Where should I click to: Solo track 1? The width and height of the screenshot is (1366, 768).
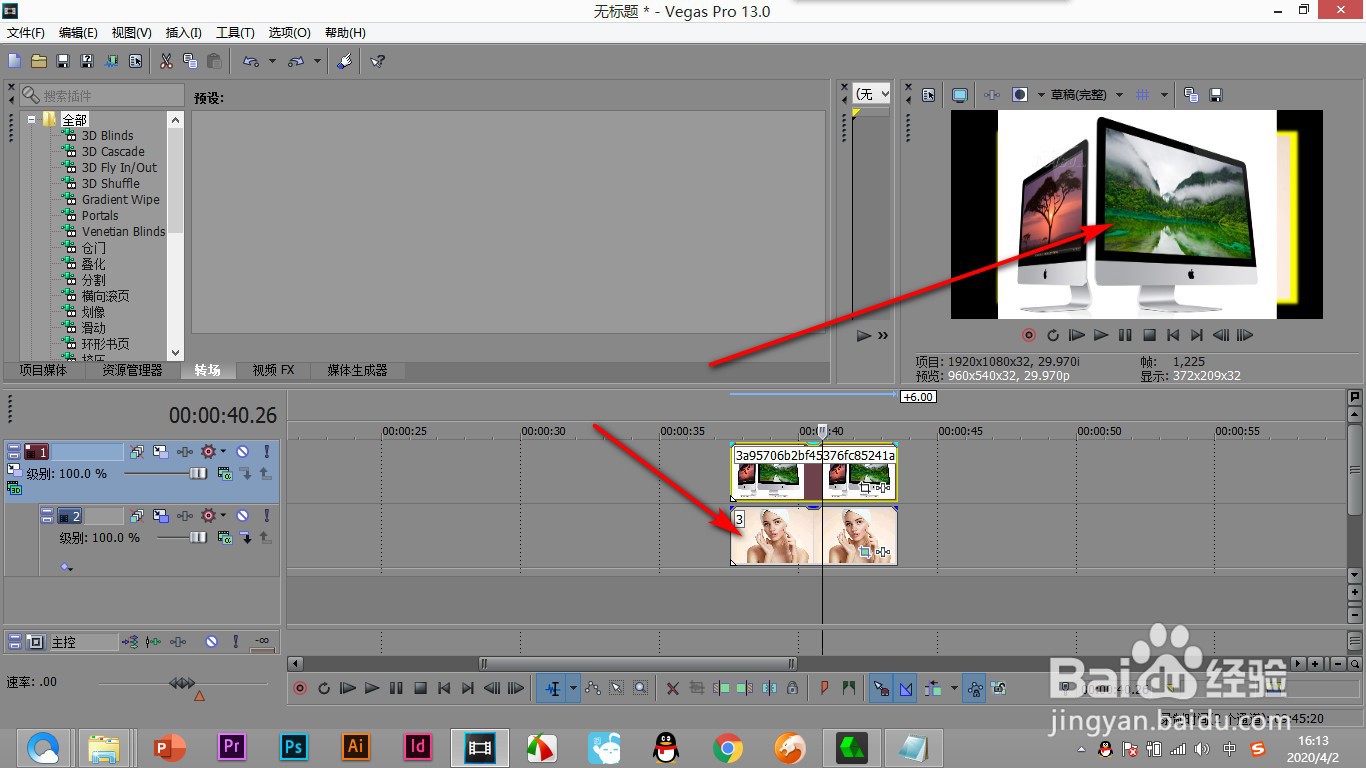pyautogui.click(x=267, y=452)
